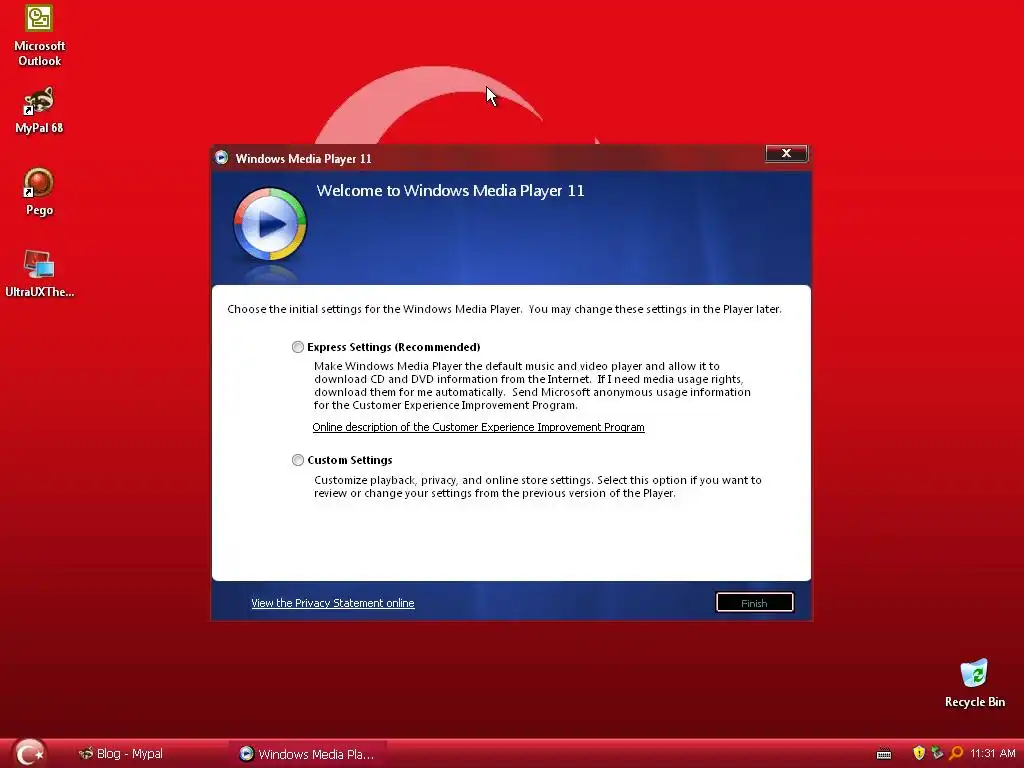Click the yellow security shield tray icon
Screen dimensions: 1024x768
click(x=919, y=753)
